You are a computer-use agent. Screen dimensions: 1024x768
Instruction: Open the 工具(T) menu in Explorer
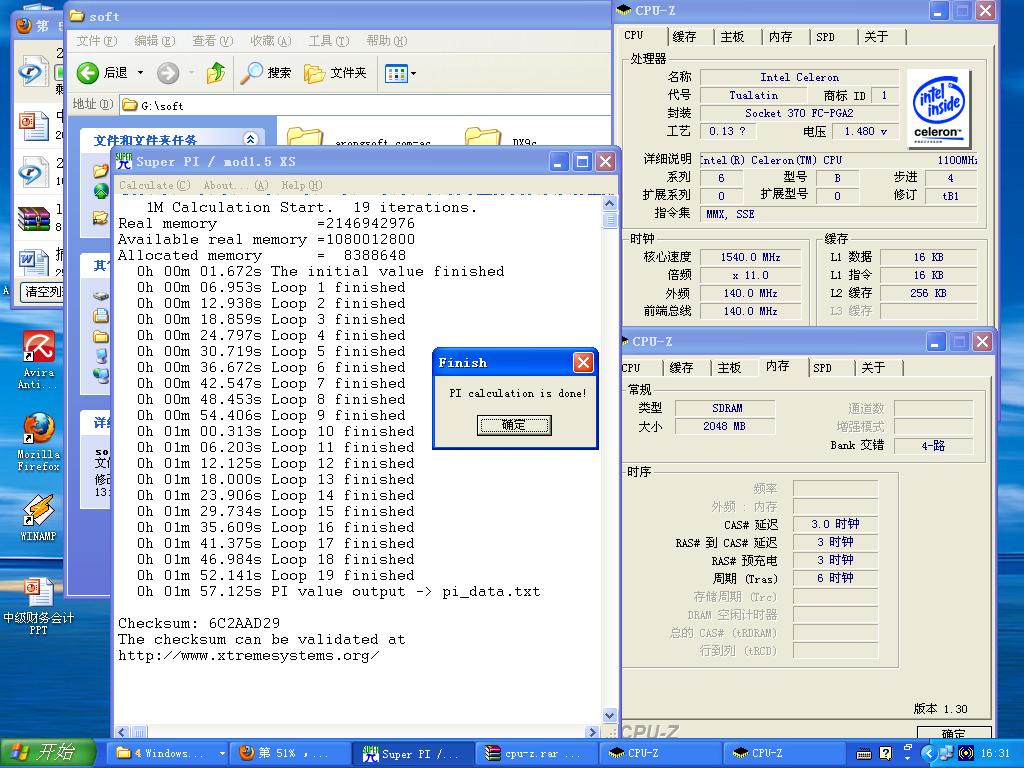tap(329, 41)
